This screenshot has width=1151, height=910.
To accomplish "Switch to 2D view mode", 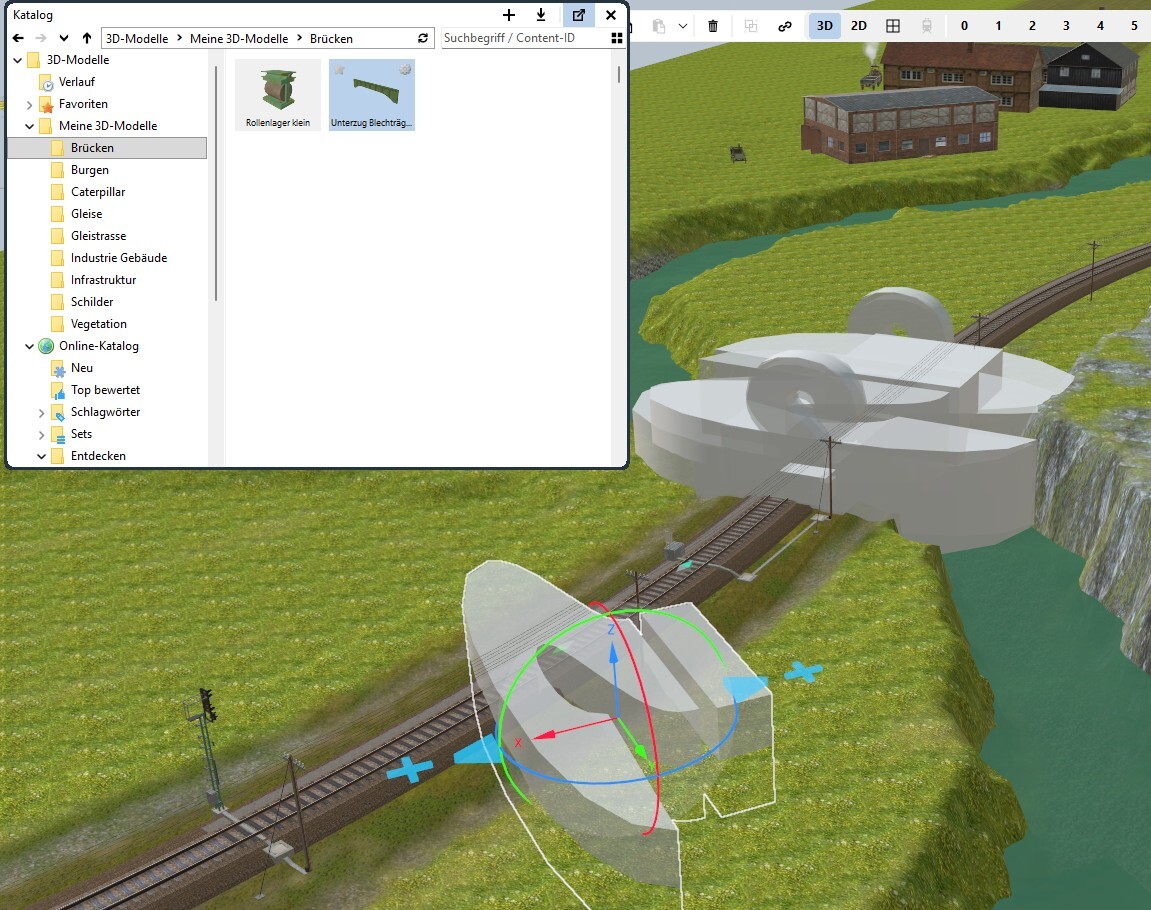I will tap(859, 26).
